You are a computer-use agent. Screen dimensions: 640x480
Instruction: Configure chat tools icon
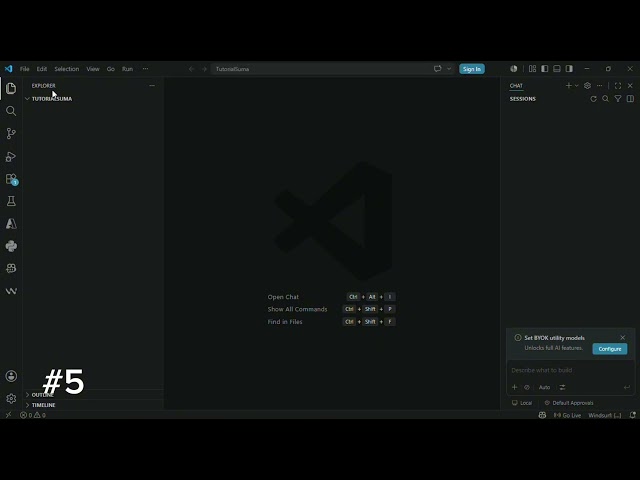562,387
